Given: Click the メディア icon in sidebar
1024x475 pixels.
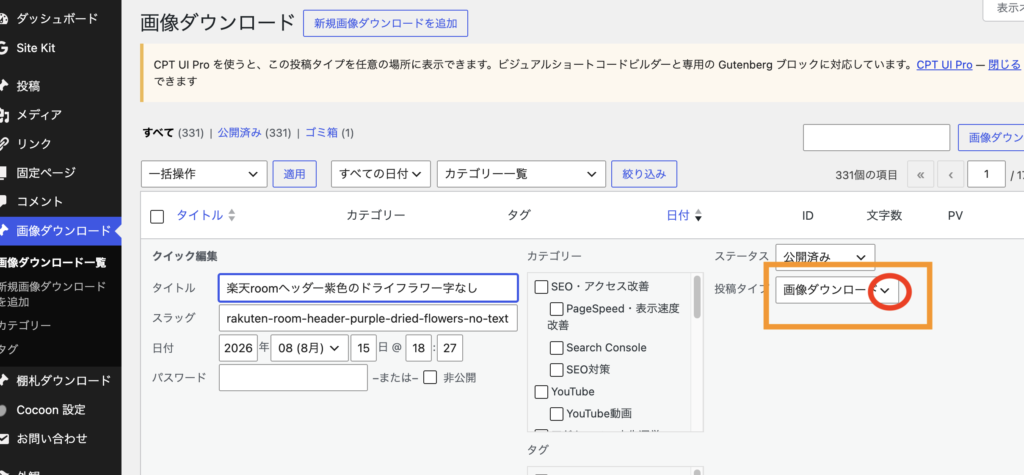Looking at the screenshot, I should pyautogui.click(x=3, y=115).
